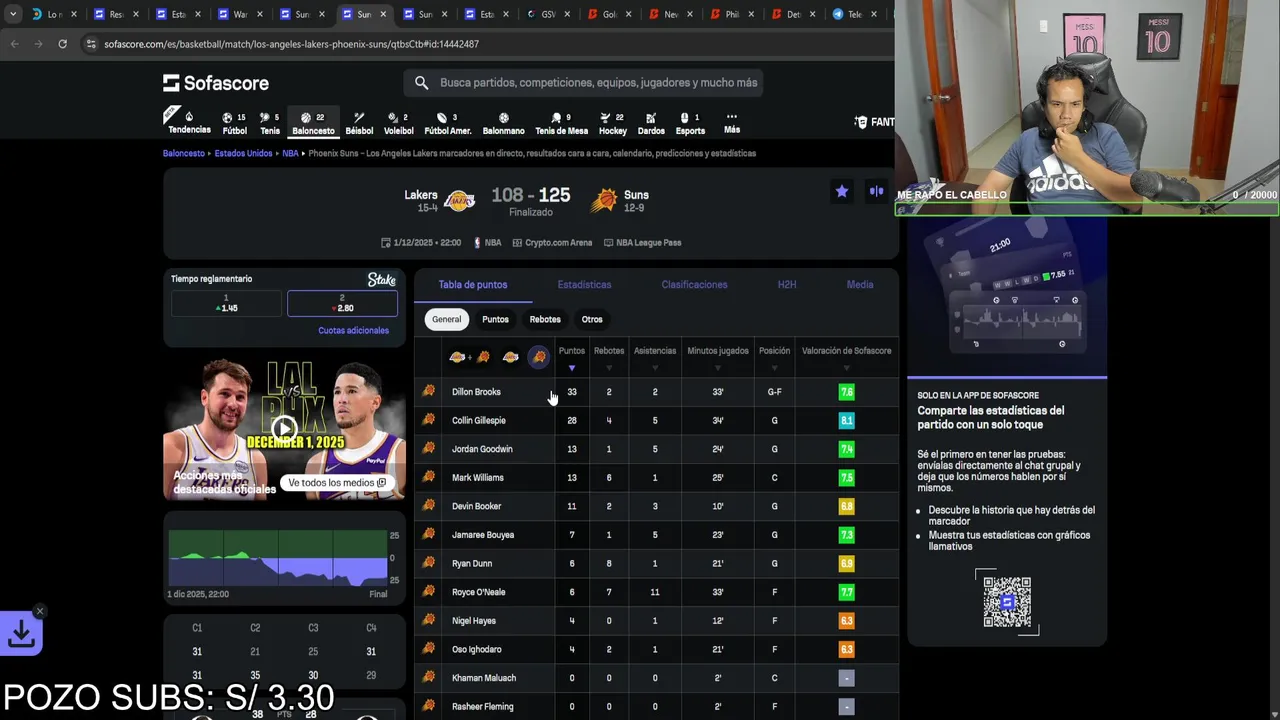Filter player table to Lakers only
This screenshot has width=1280, height=720.
[x=510, y=357]
